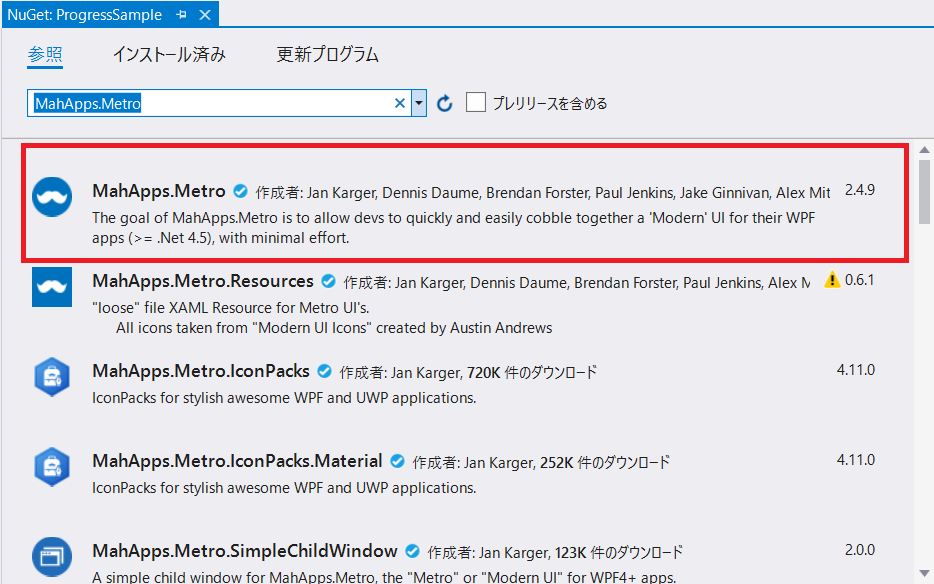Click version number 2.0.0

[x=860, y=550]
